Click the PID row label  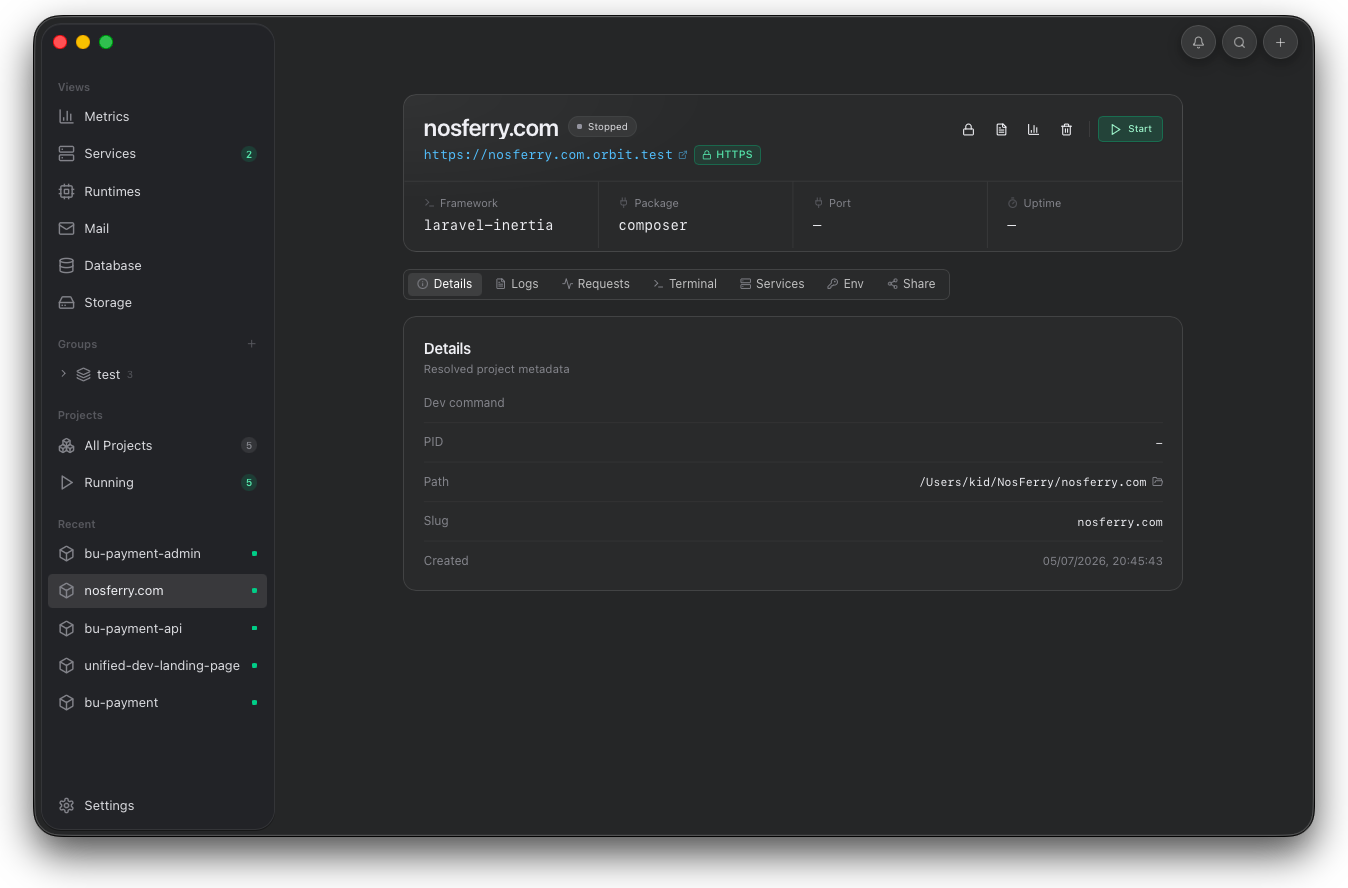click(x=433, y=442)
